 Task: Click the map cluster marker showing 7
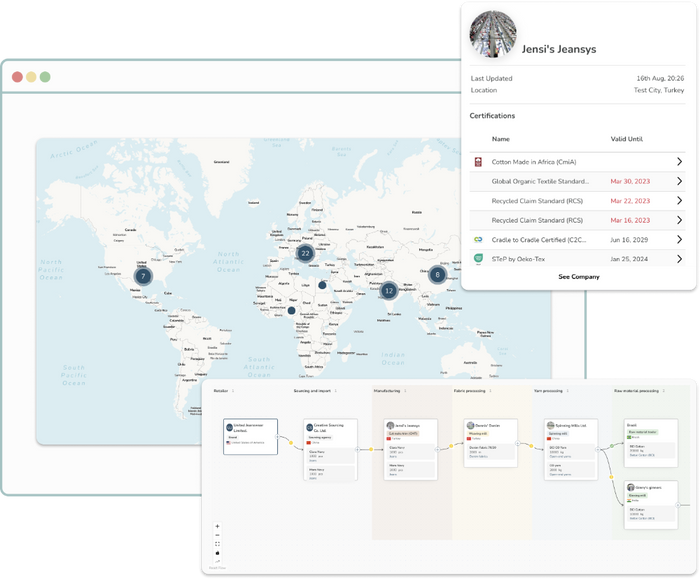(x=143, y=275)
